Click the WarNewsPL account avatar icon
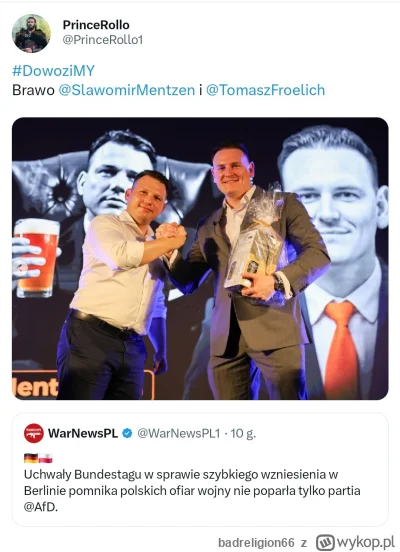This screenshot has height=552, width=400. pyautogui.click(x=34, y=433)
